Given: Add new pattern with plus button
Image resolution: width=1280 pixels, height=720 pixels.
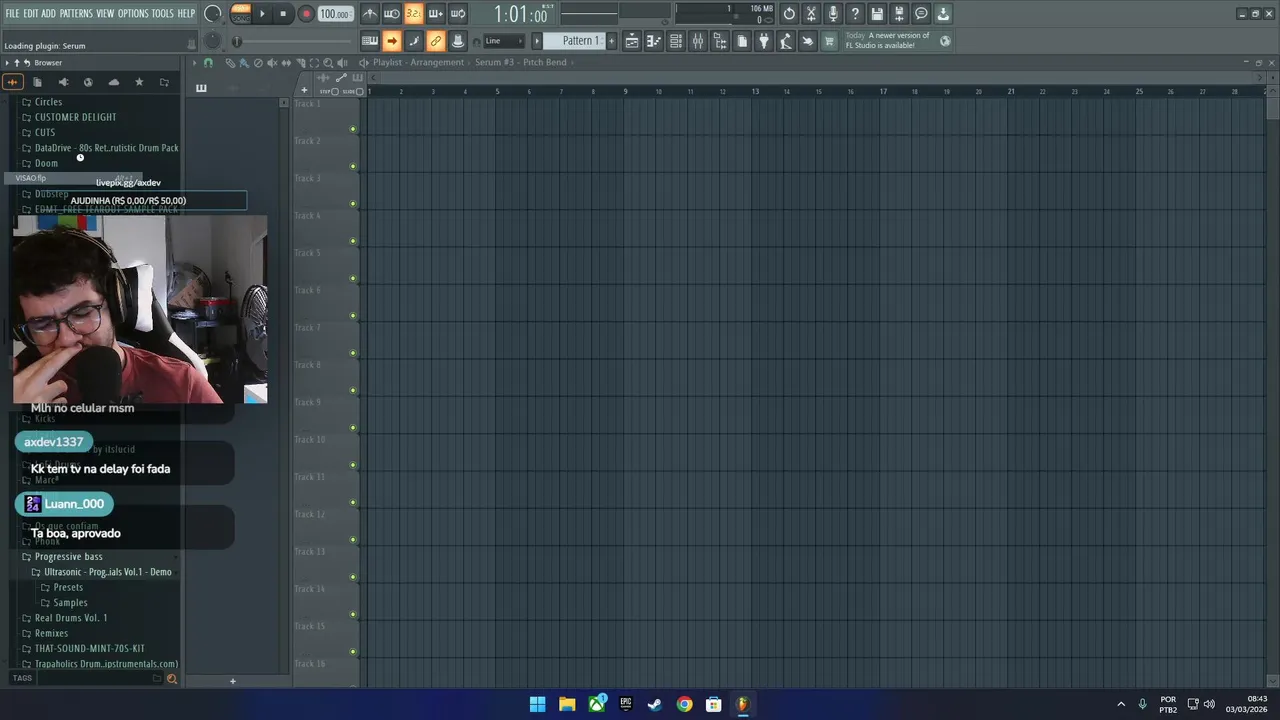Looking at the screenshot, I should click(x=612, y=41).
